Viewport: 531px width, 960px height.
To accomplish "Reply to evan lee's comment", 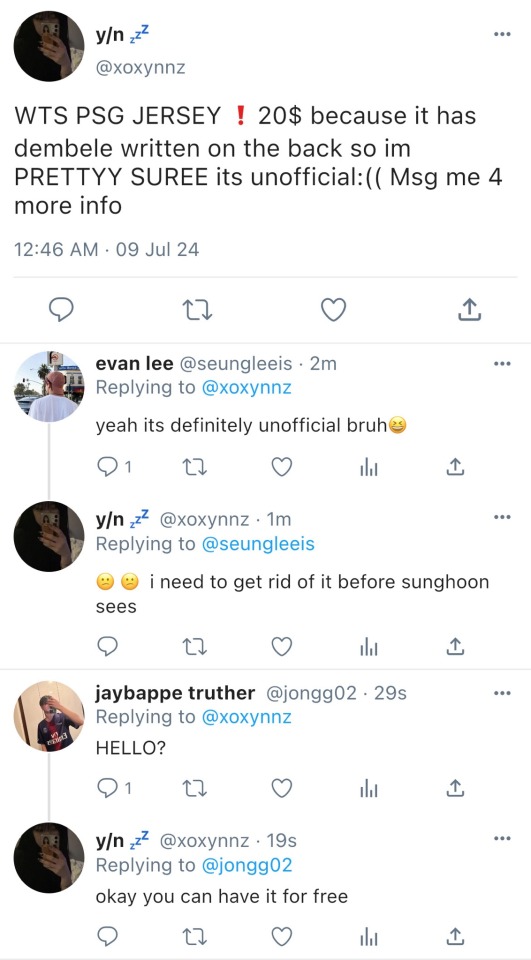I will click(x=113, y=468).
